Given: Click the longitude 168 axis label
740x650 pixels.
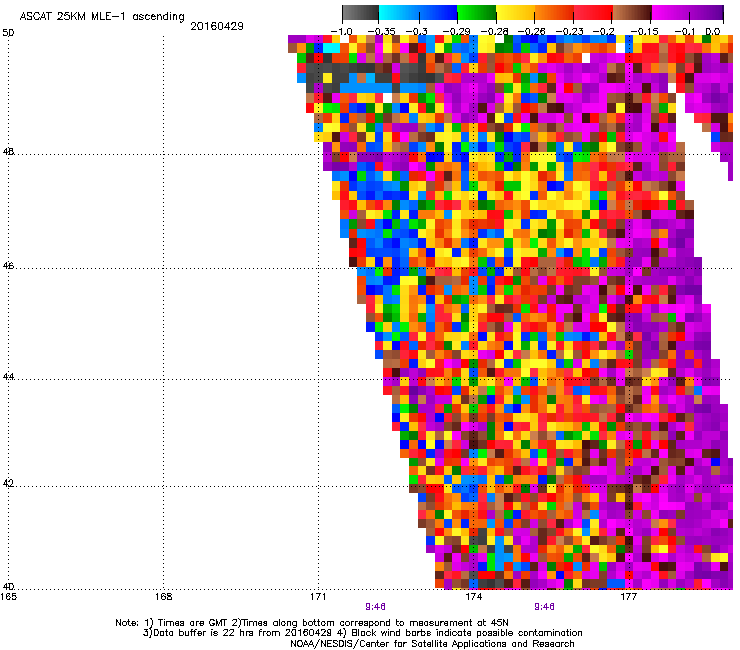Looking at the screenshot, I should tap(163, 597).
